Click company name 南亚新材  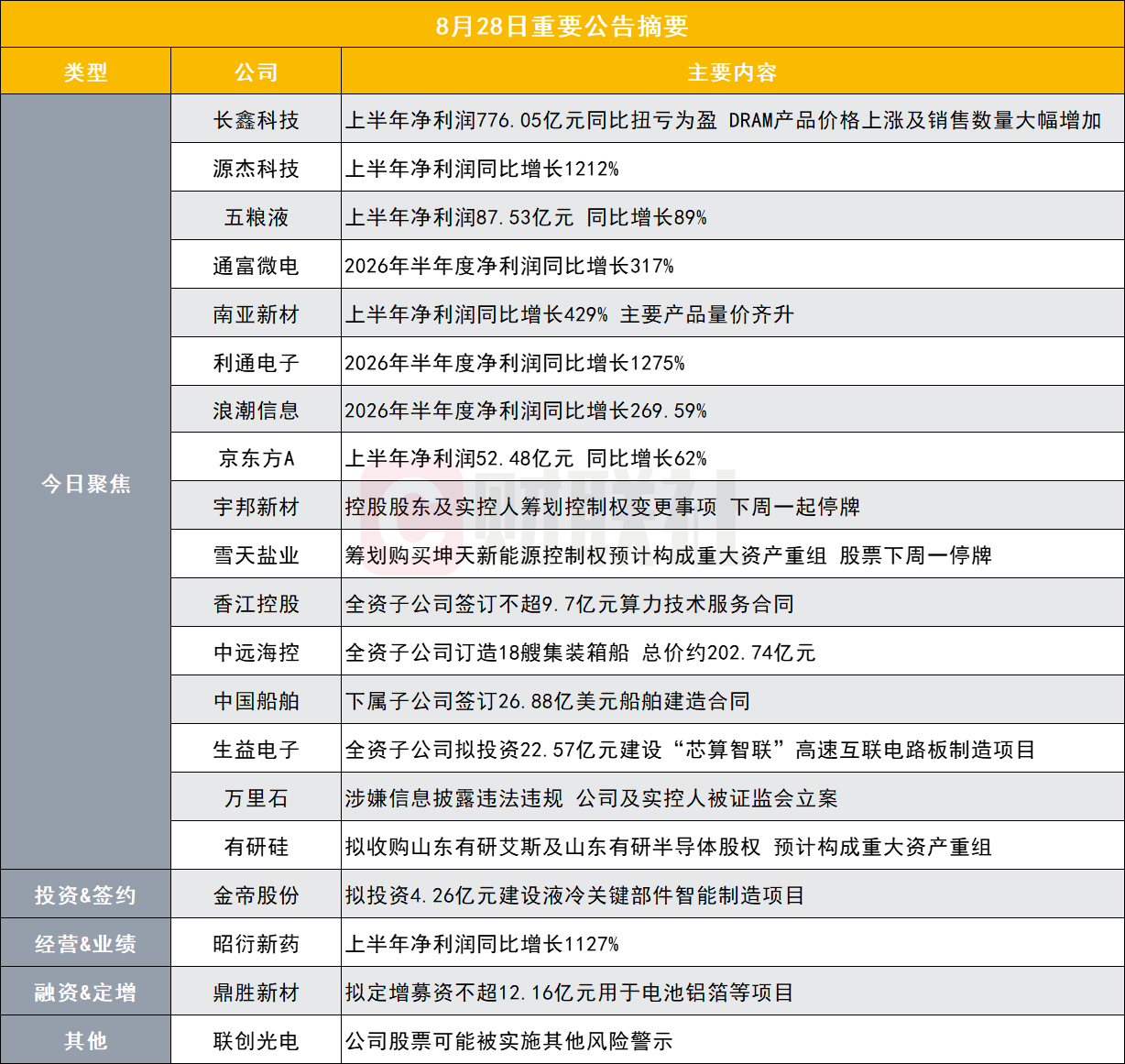[257, 314]
